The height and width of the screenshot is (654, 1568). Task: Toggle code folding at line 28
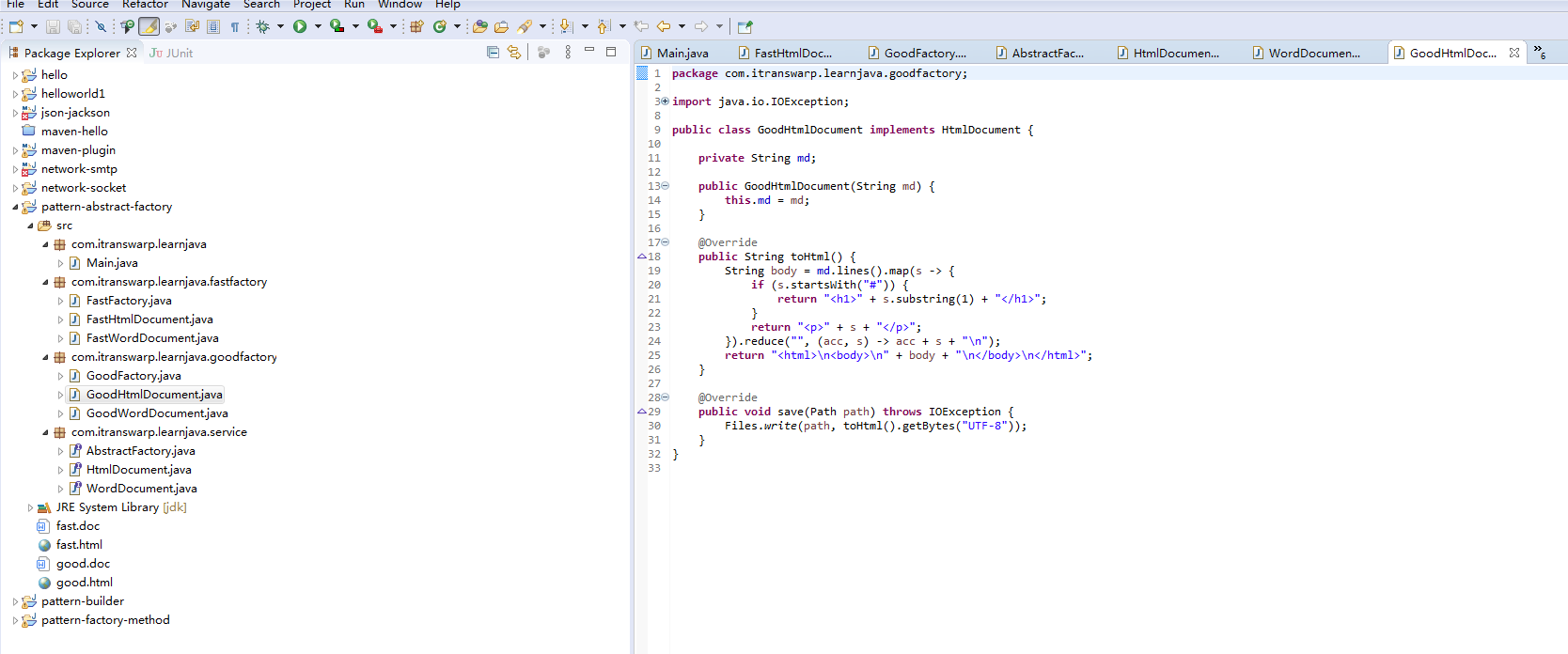[665, 397]
